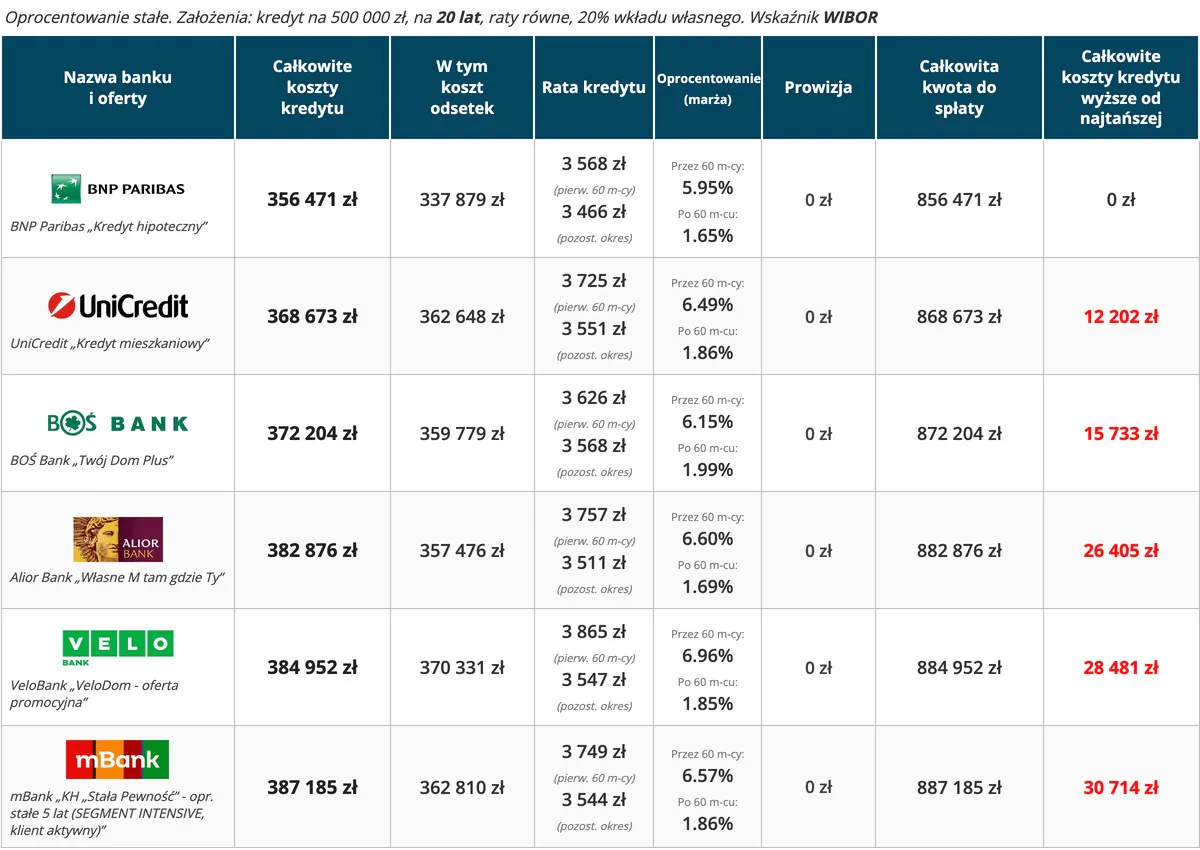
Task: Click the "Całkowite koszty kredytu" column header
Action: tap(312, 88)
